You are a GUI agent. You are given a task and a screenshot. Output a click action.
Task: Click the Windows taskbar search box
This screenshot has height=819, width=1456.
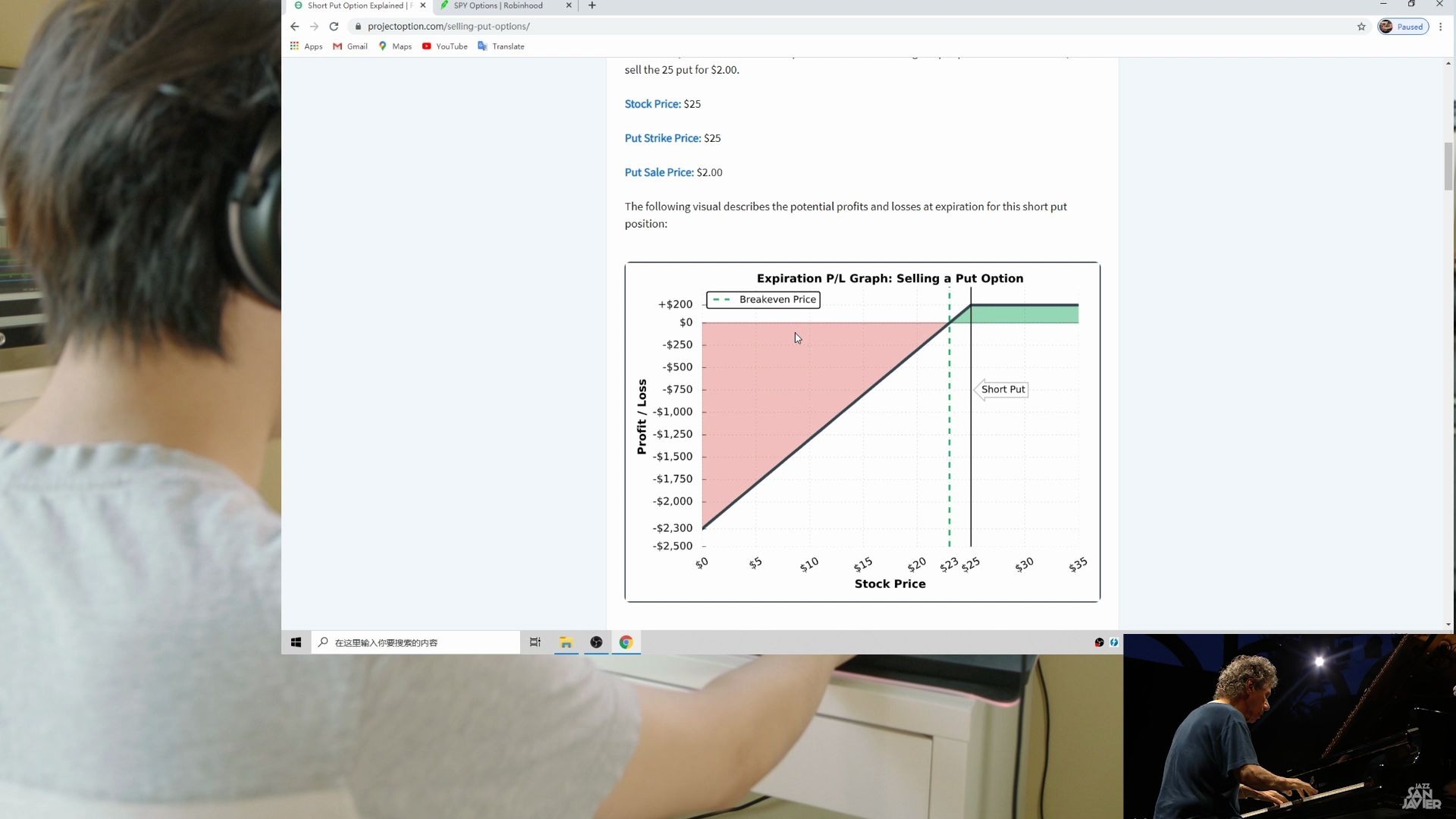[x=416, y=642]
